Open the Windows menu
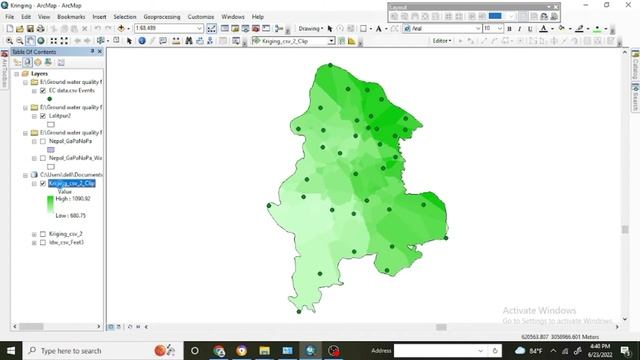The width and height of the screenshot is (640, 360). (x=233, y=17)
